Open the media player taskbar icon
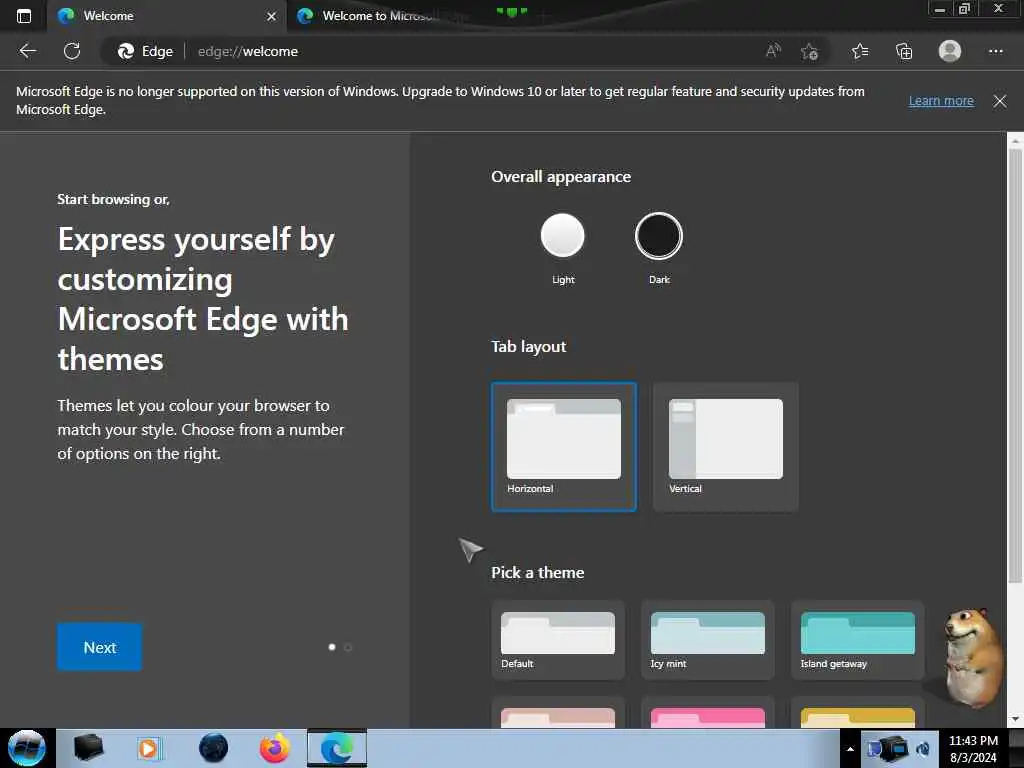1024x768 pixels. tap(148, 748)
